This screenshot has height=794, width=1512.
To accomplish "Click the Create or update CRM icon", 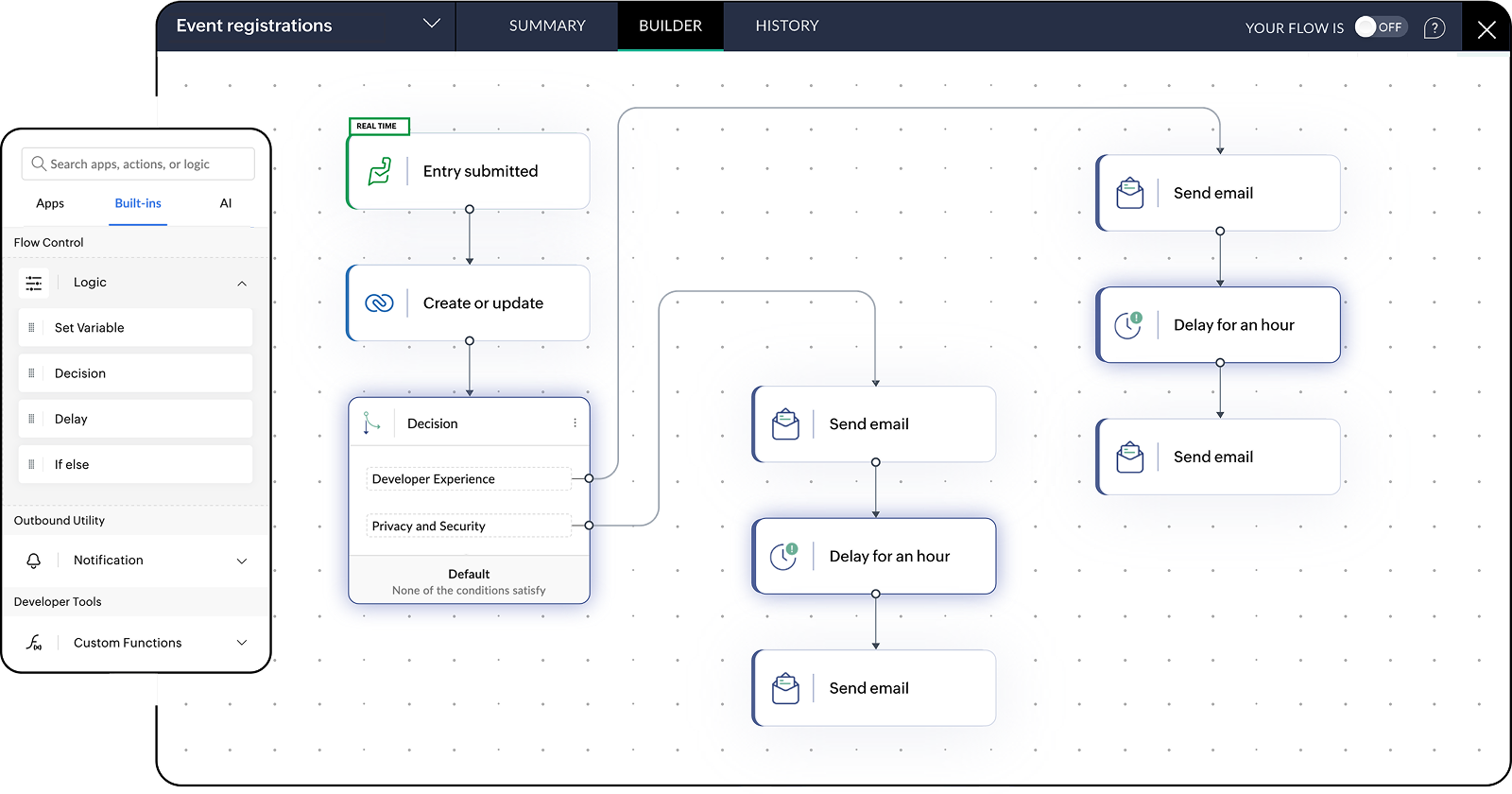I will click(379, 303).
